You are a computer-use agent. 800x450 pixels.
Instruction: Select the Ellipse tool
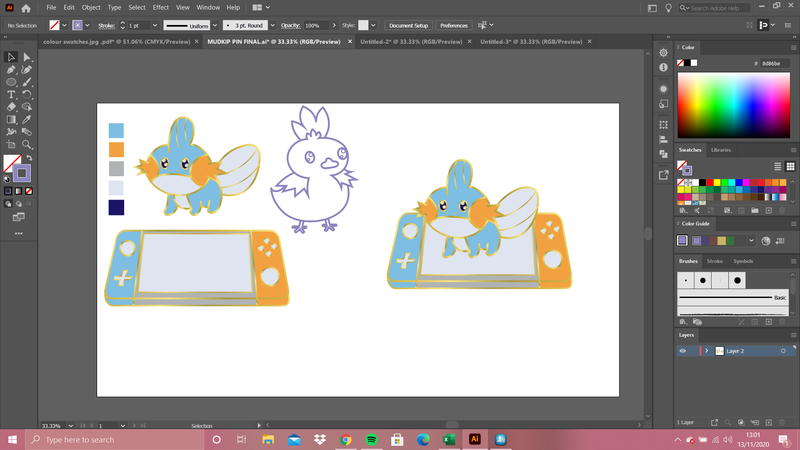pos(11,82)
